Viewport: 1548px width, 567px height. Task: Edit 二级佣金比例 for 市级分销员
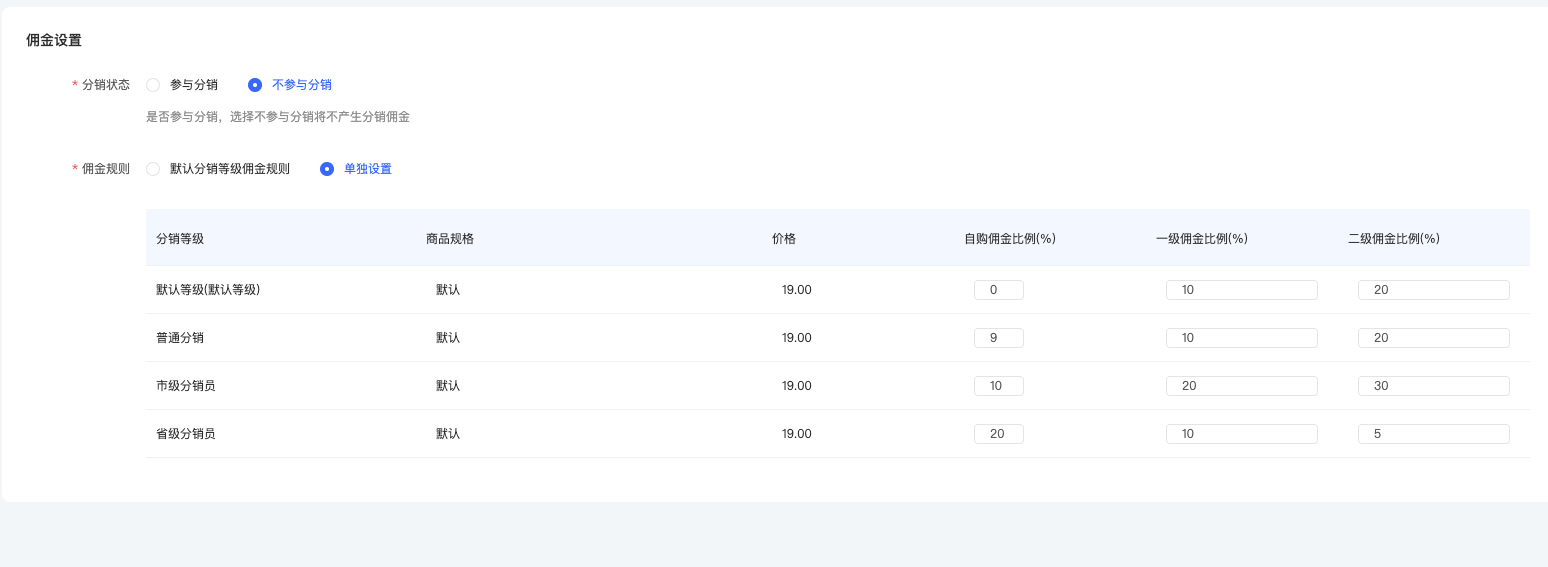coord(1433,386)
